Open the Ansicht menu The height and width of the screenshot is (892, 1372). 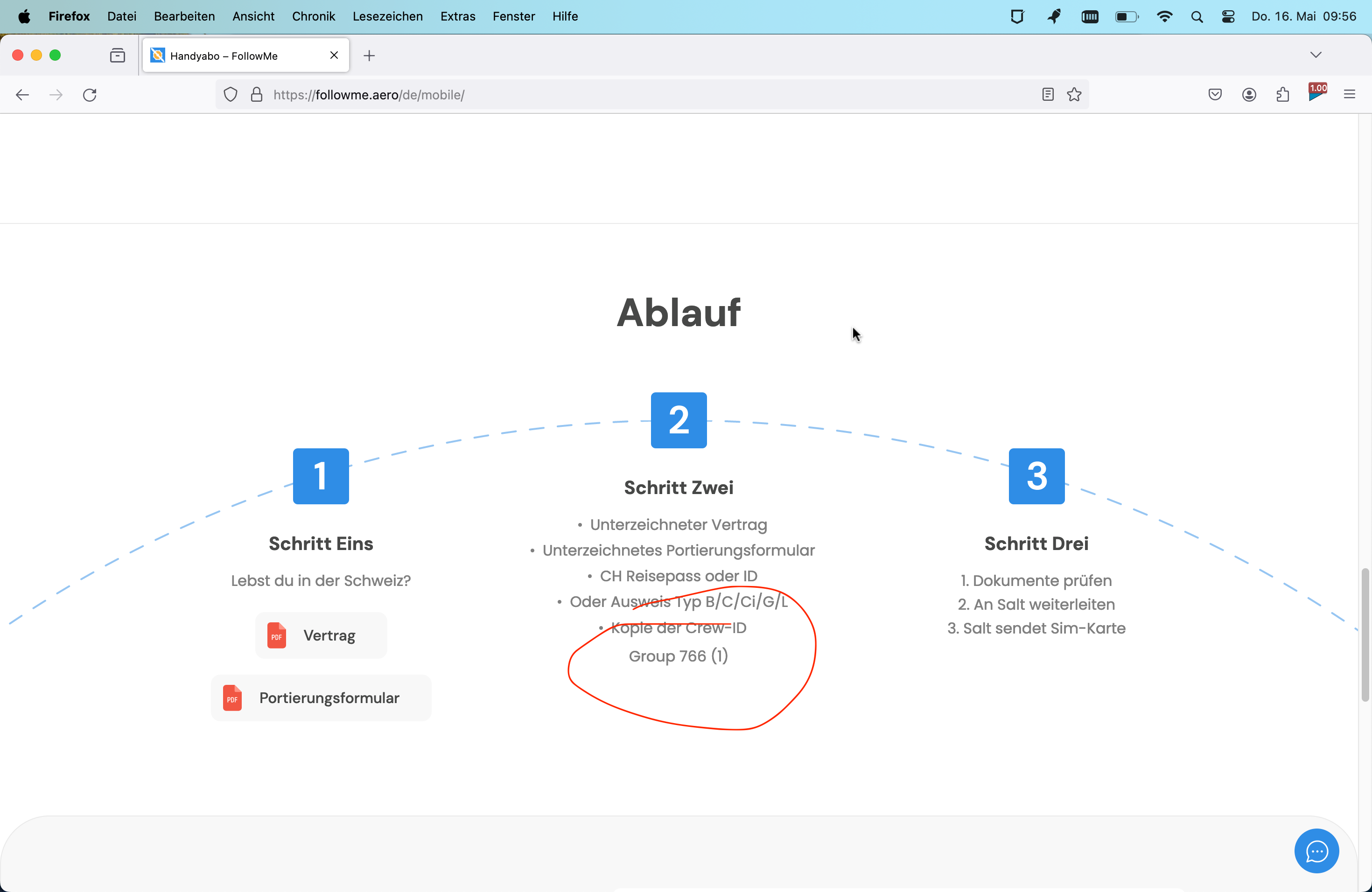click(253, 16)
